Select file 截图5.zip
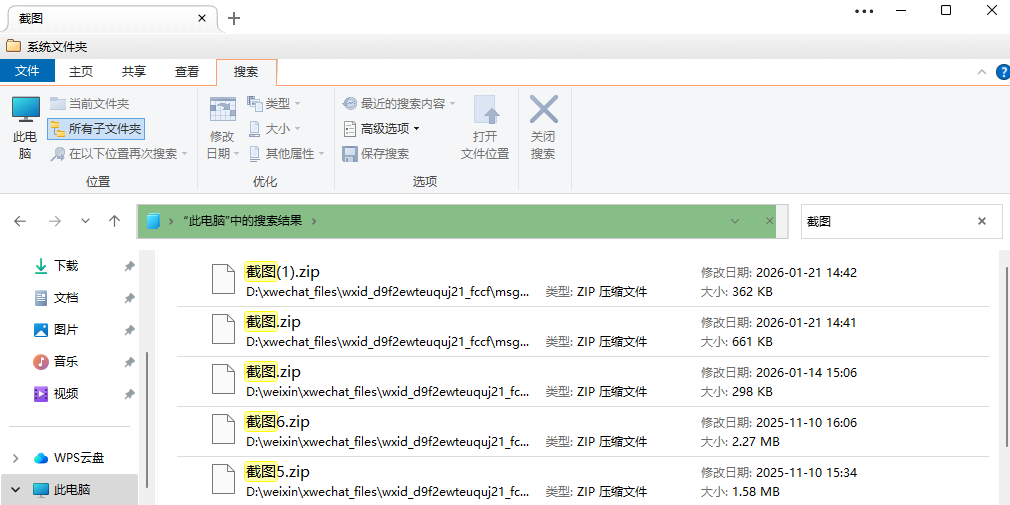Image resolution: width=1010 pixels, height=505 pixels. (583, 482)
